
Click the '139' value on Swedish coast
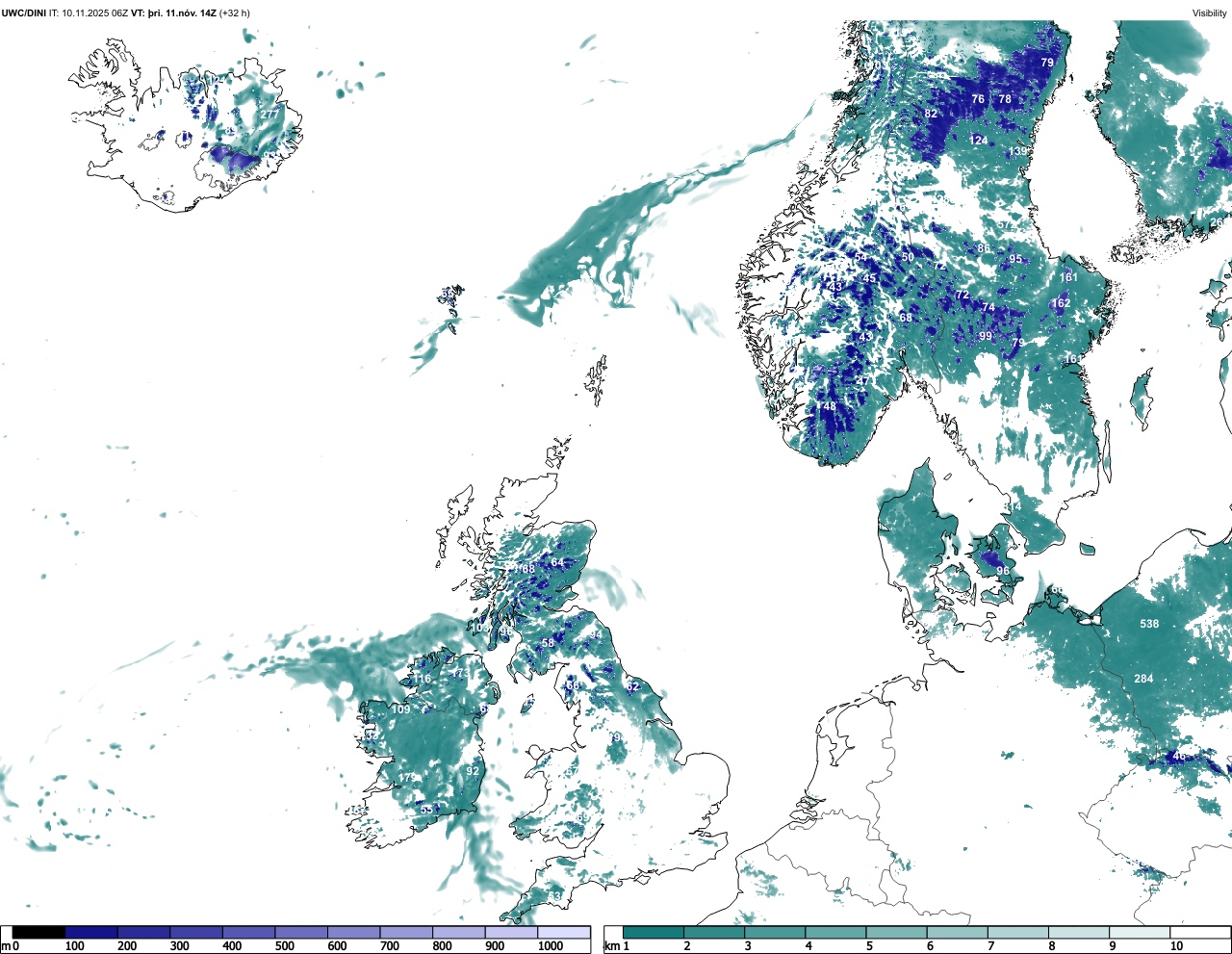point(1017,152)
